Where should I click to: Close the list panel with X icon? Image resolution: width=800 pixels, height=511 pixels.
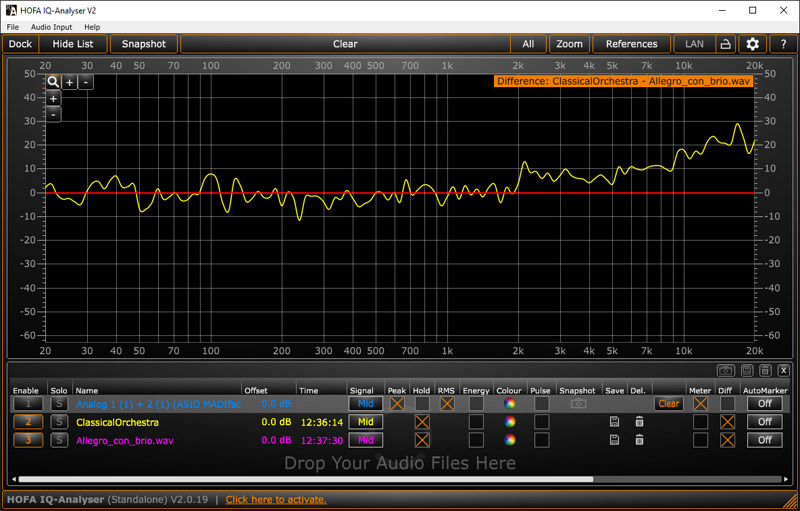pyautogui.click(x=783, y=371)
